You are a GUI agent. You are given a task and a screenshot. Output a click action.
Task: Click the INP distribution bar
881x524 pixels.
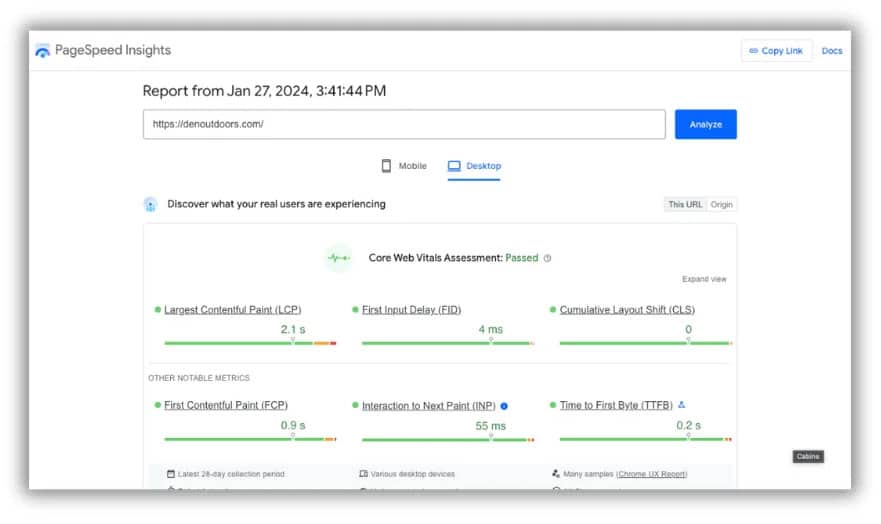click(x=448, y=440)
